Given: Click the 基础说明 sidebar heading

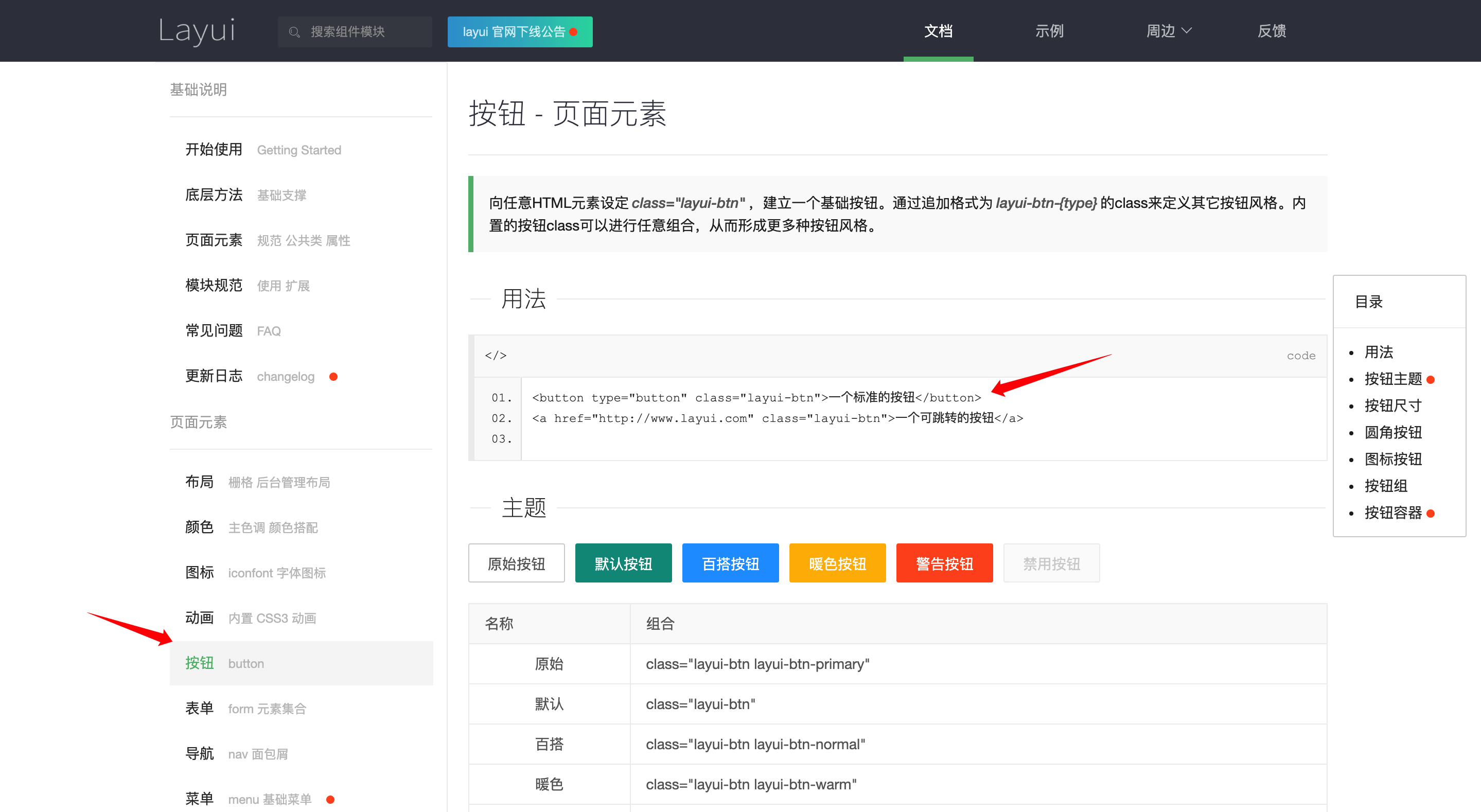Looking at the screenshot, I should (198, 89).
